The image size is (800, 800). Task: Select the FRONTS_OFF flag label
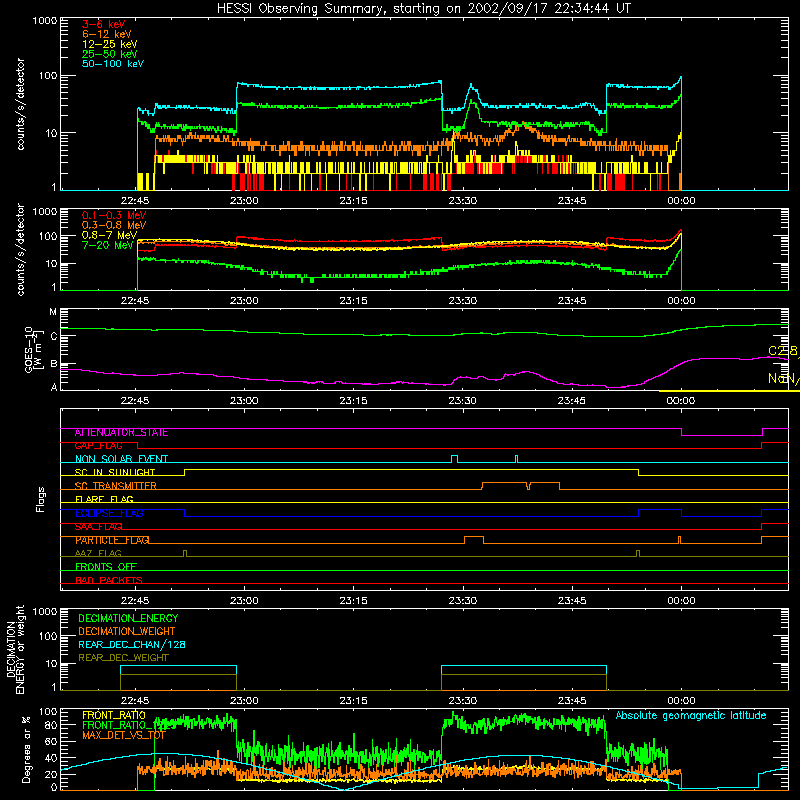[106, 567]
